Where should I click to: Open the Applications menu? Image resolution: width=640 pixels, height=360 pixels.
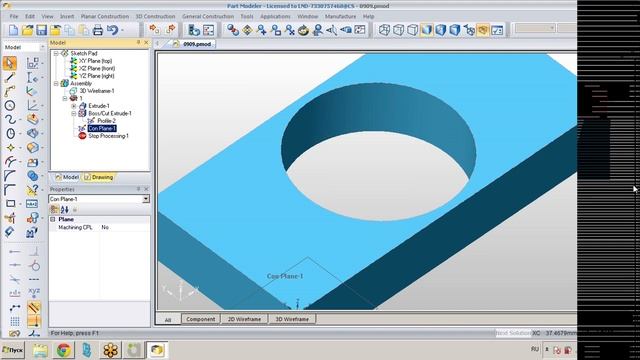(x=275, y=16)
